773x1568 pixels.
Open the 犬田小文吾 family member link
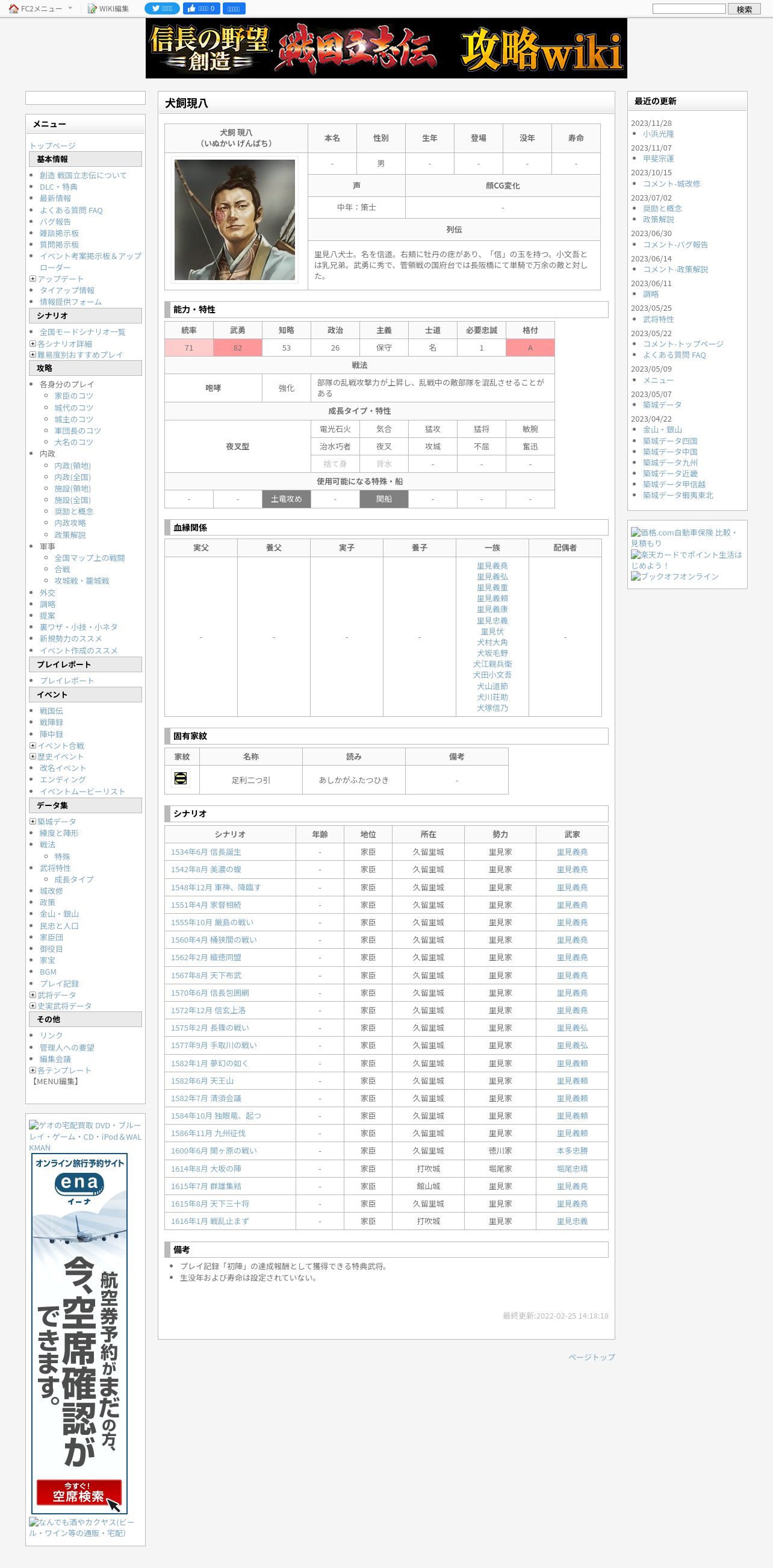492,675
